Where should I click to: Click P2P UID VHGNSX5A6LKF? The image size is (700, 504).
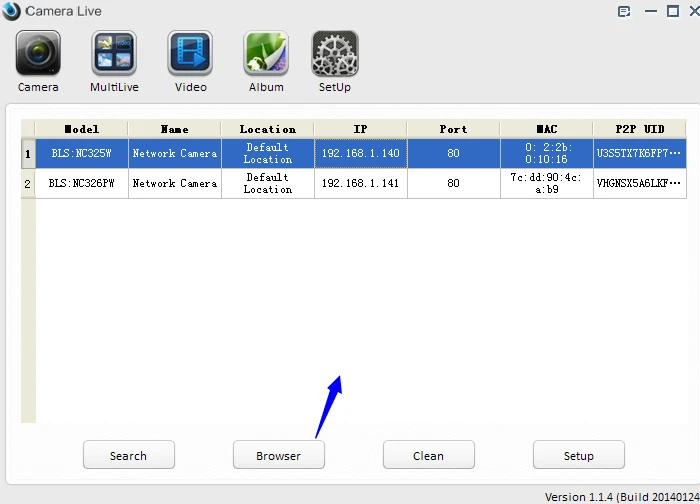pos(640,183)
